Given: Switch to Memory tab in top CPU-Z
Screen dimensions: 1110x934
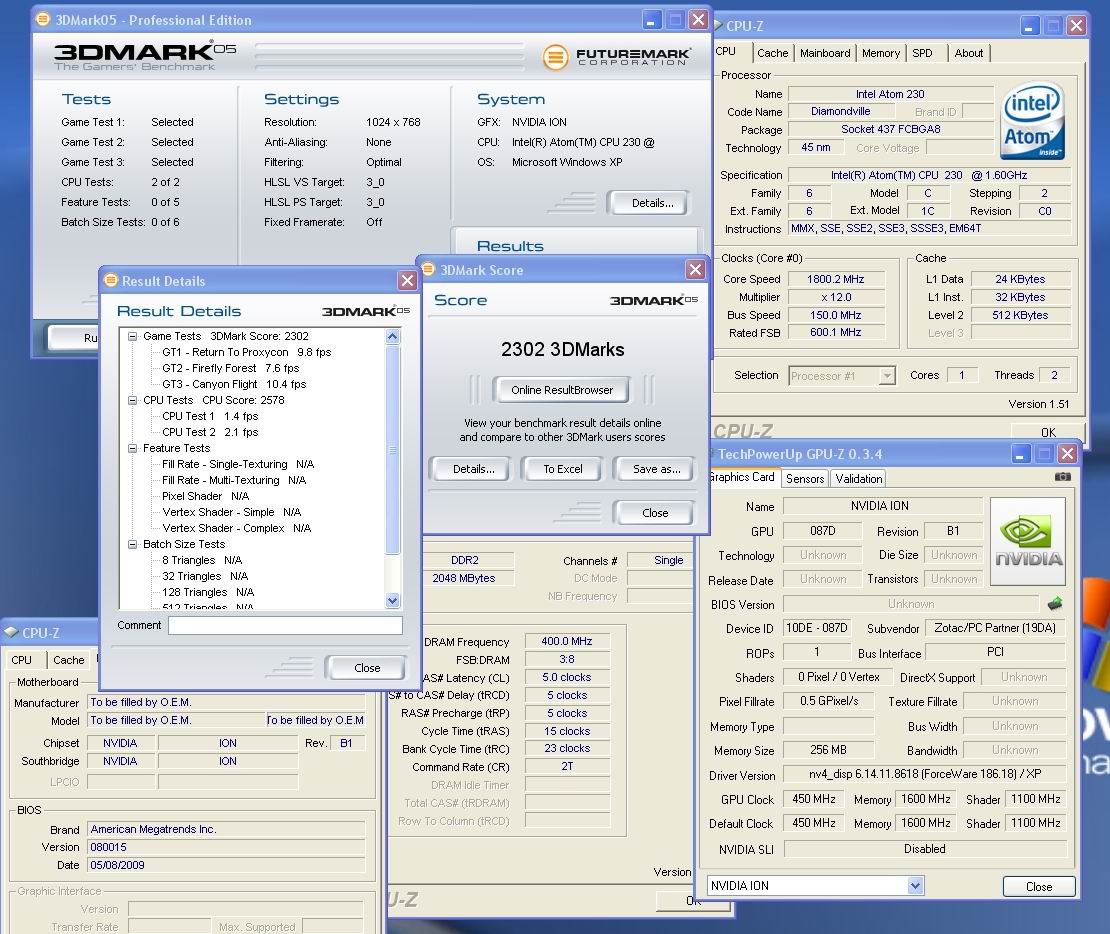Looking at the screenshot, I should point(881,53).
